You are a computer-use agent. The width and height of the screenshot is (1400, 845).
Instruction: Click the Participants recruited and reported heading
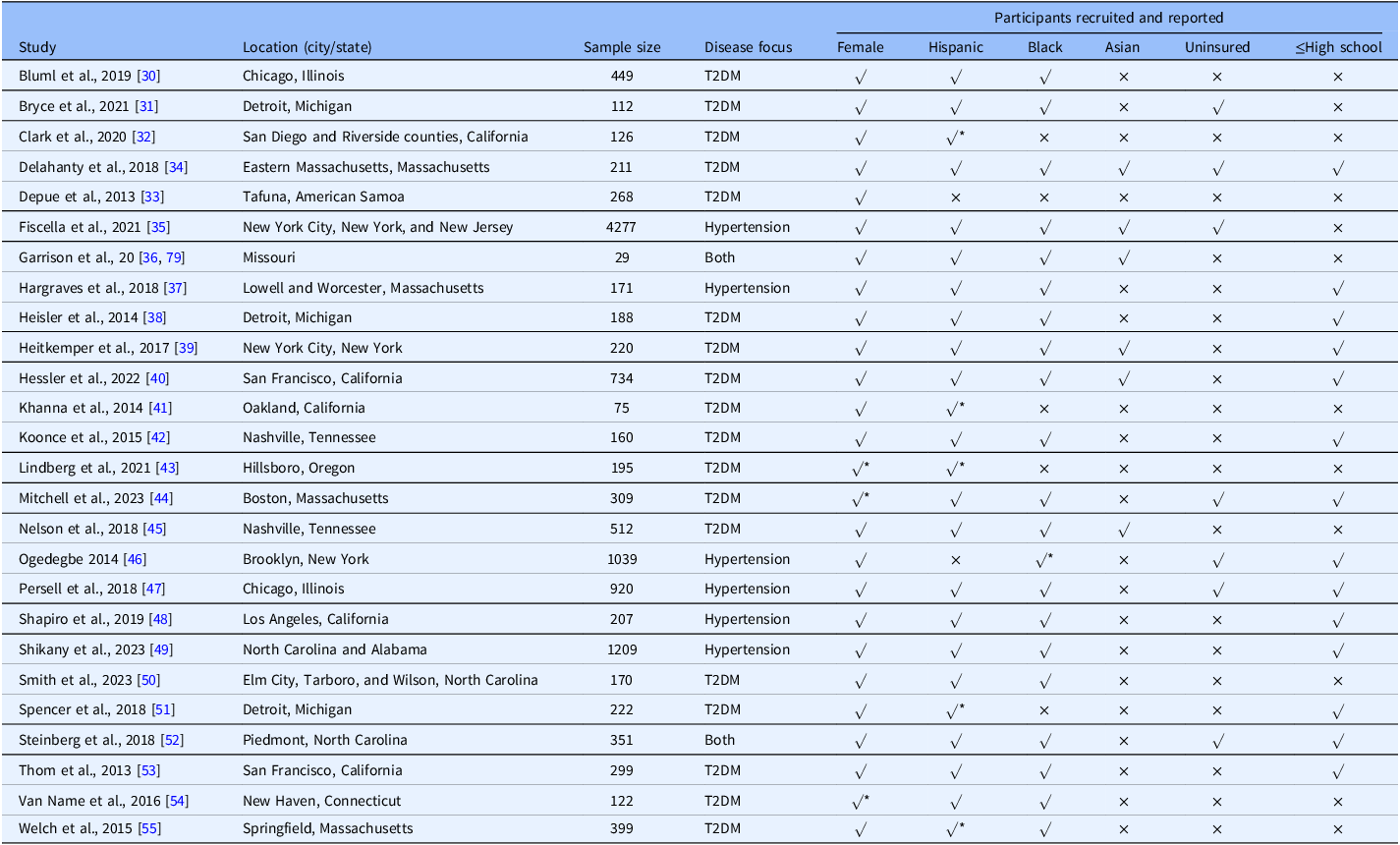(1108, 18)
